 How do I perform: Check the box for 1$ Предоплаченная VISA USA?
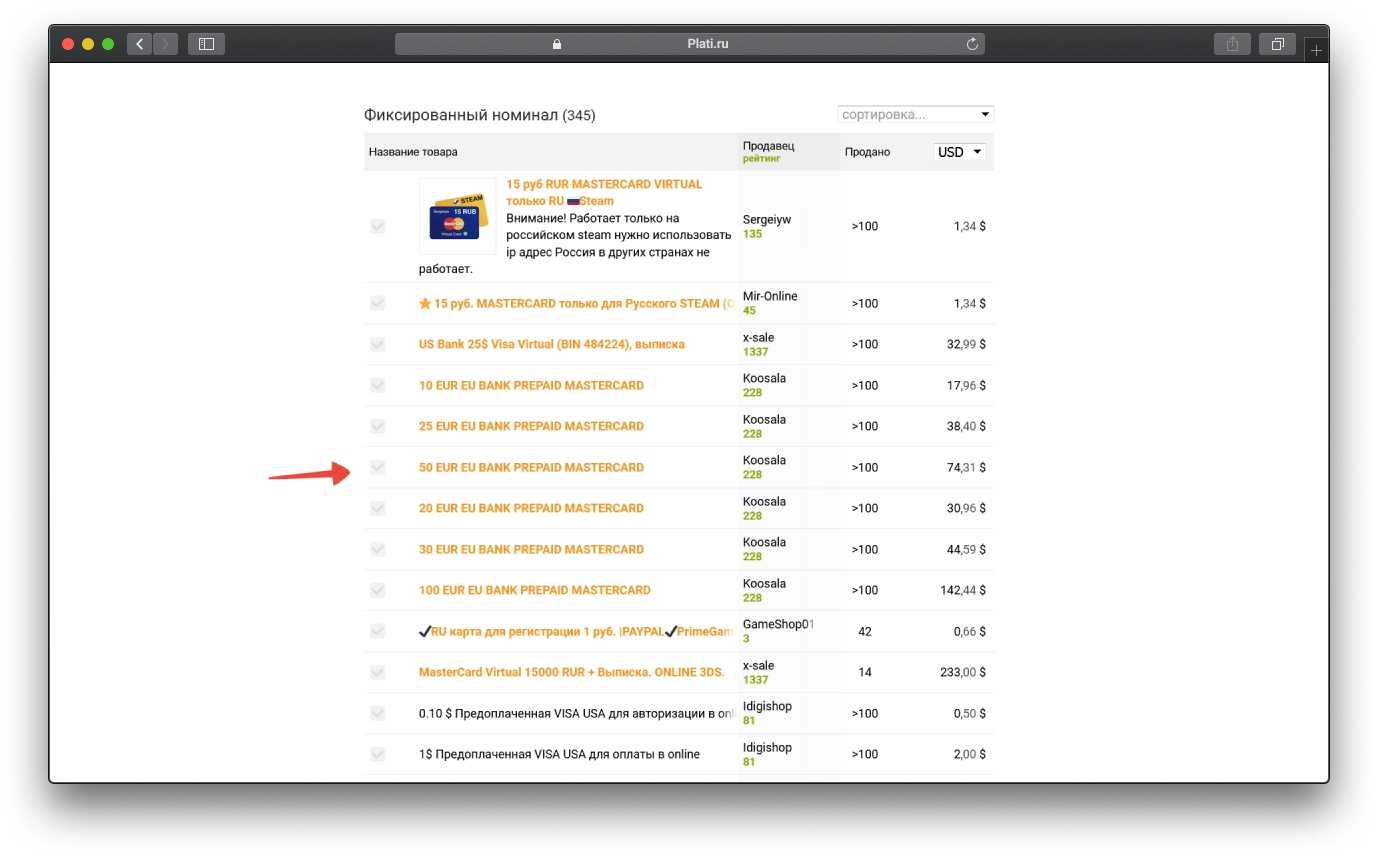pos(377,754)
